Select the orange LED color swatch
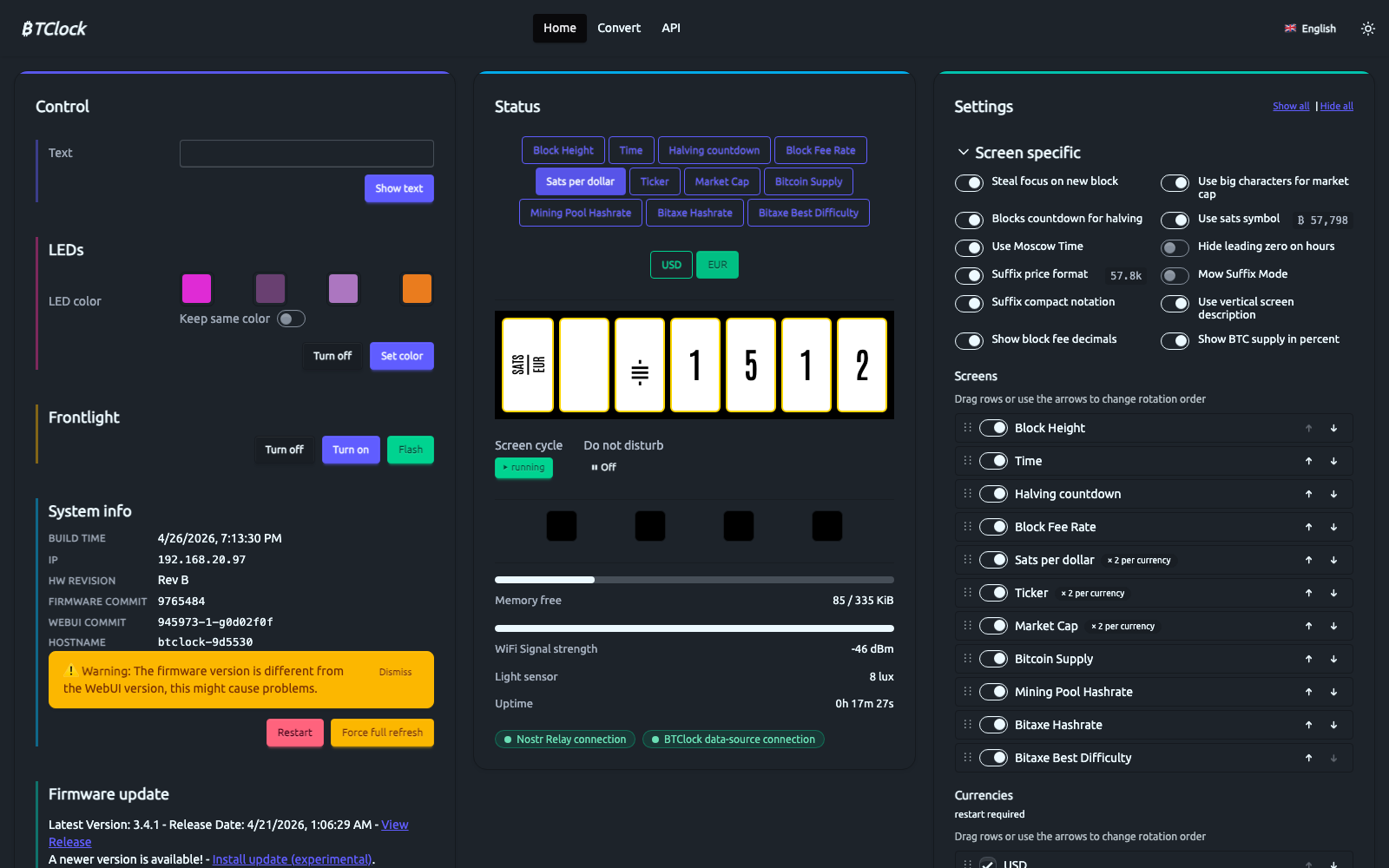This screenshot has height=868, width=1389. (417, 288)
